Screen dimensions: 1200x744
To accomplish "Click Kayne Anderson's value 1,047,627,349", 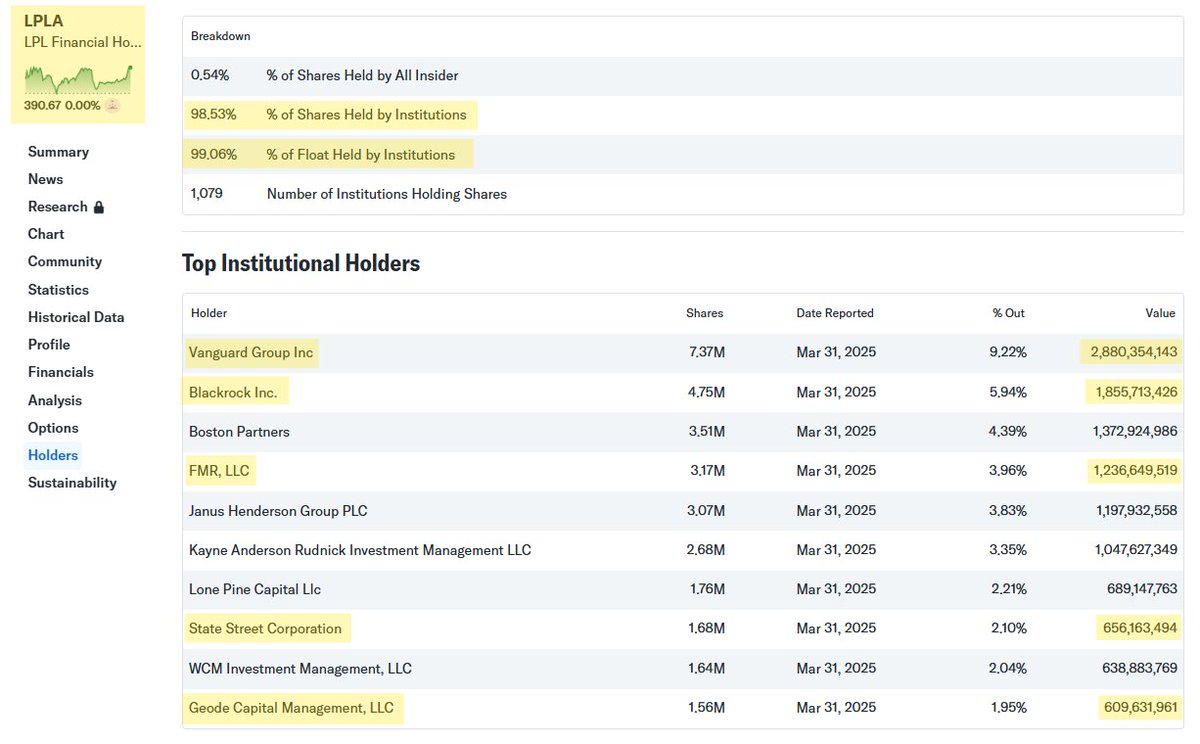I will pyautogui.click(x=1136, y=550).
